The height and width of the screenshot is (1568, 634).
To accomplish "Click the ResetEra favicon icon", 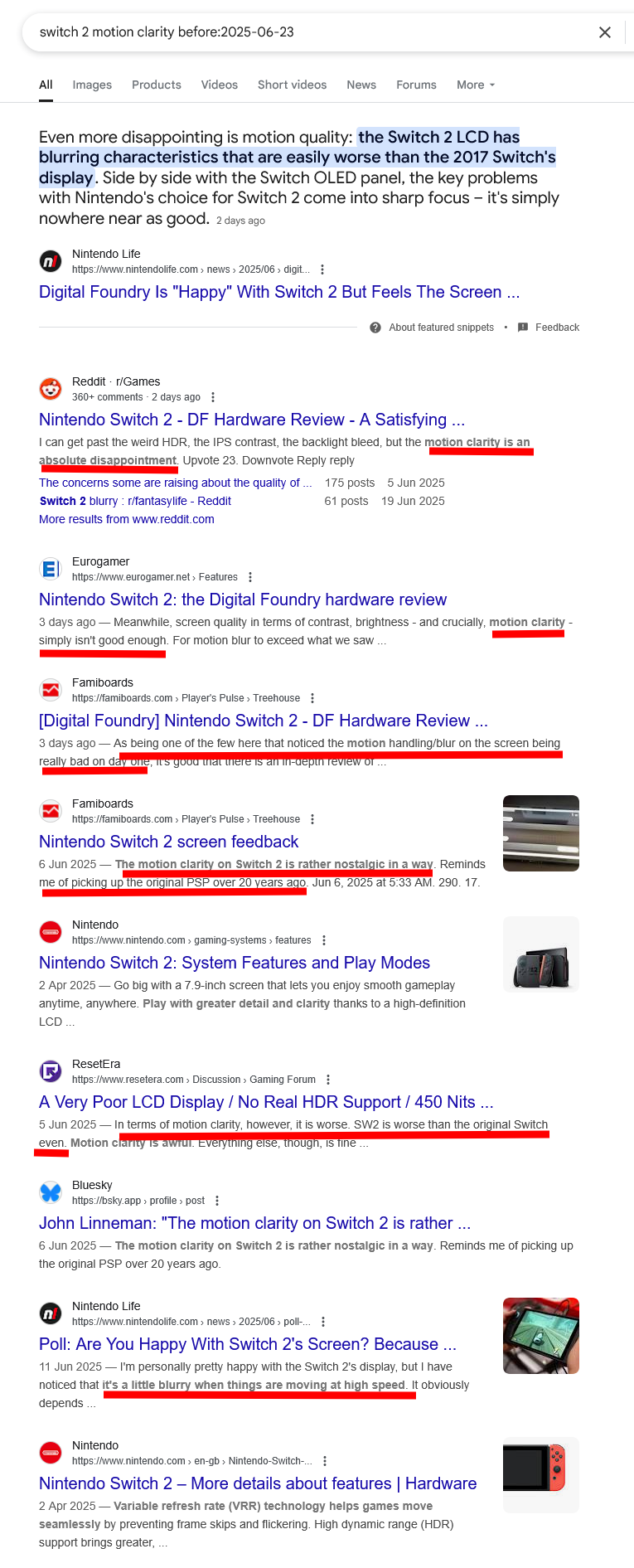I will point(51,1071).
